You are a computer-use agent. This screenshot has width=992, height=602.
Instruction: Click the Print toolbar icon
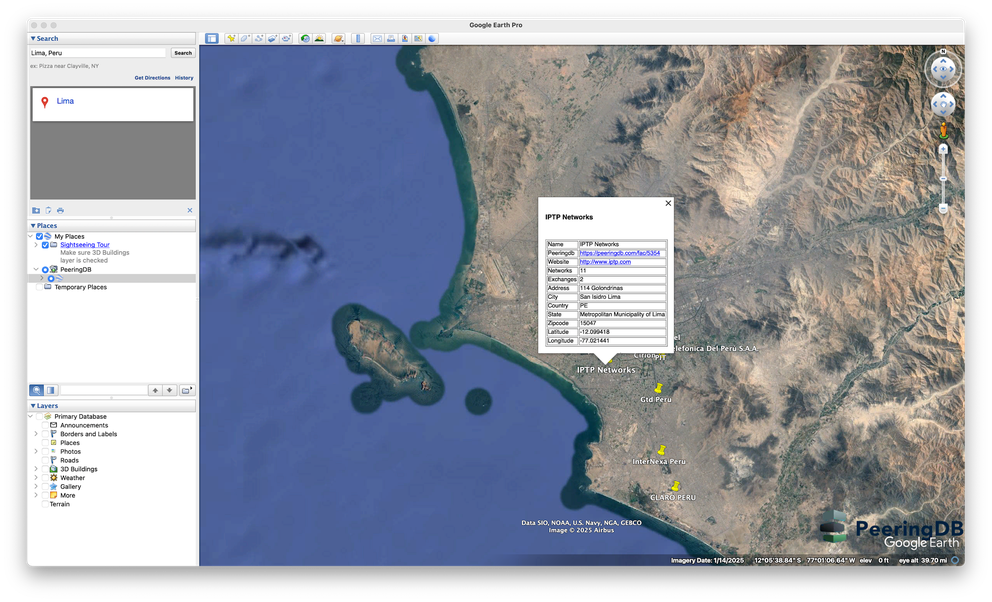pyautogui.click(x=391, y=39)
